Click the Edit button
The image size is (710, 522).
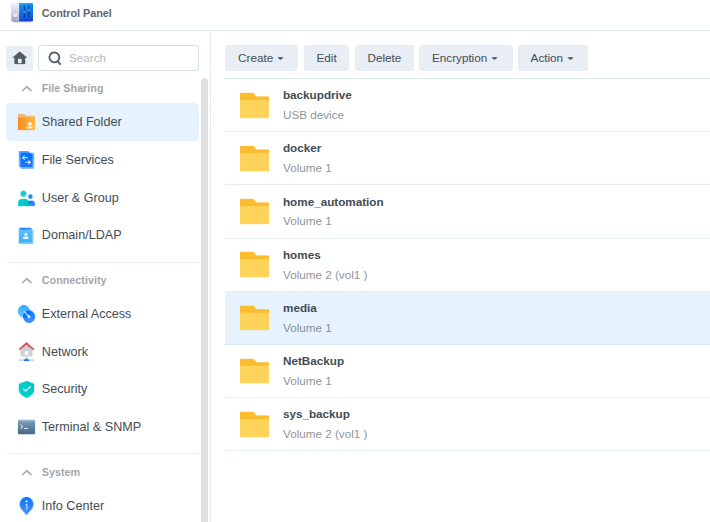coord(326,58)
